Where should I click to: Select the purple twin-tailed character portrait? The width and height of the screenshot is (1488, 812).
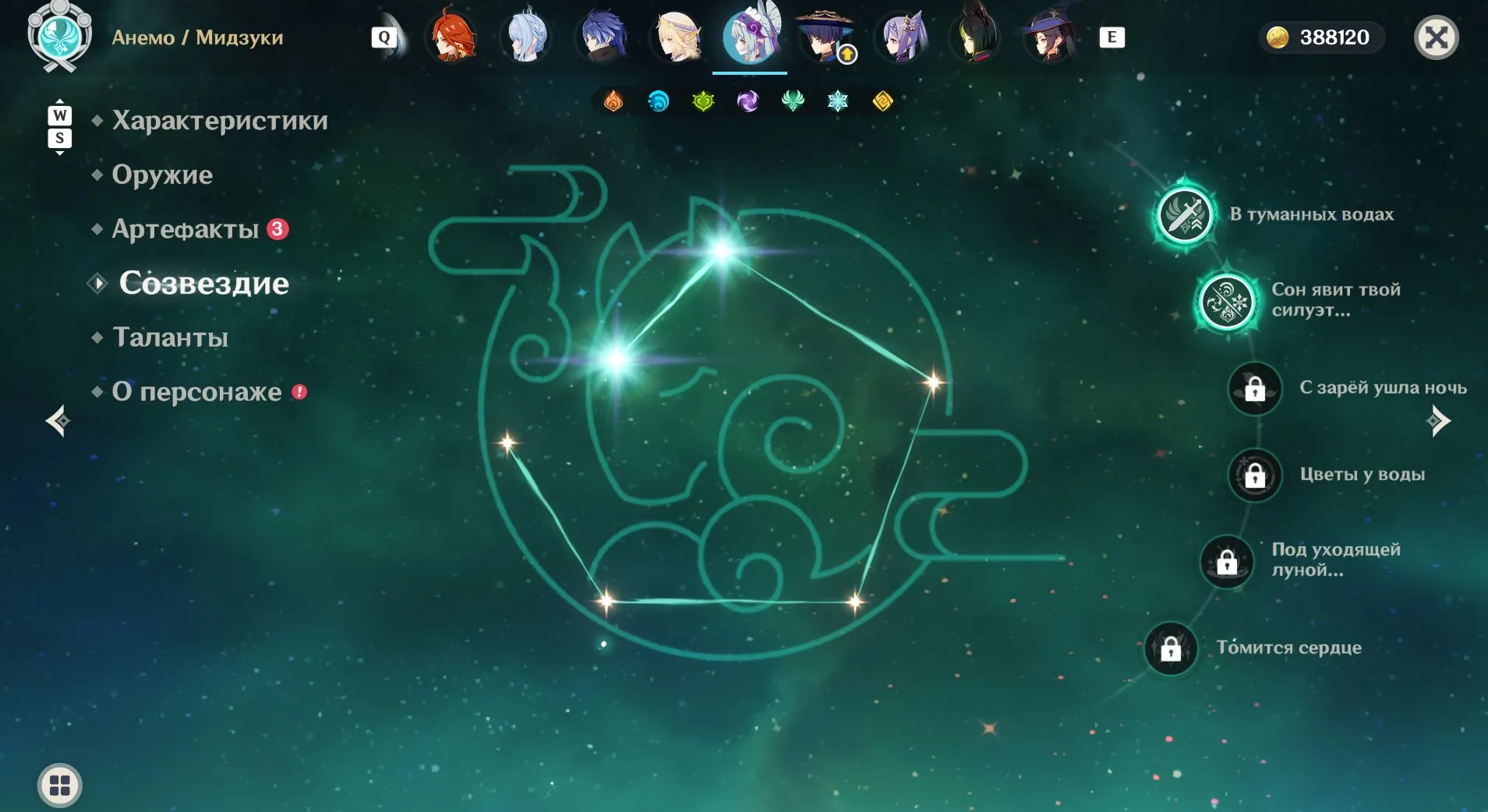tap(901, 37)
